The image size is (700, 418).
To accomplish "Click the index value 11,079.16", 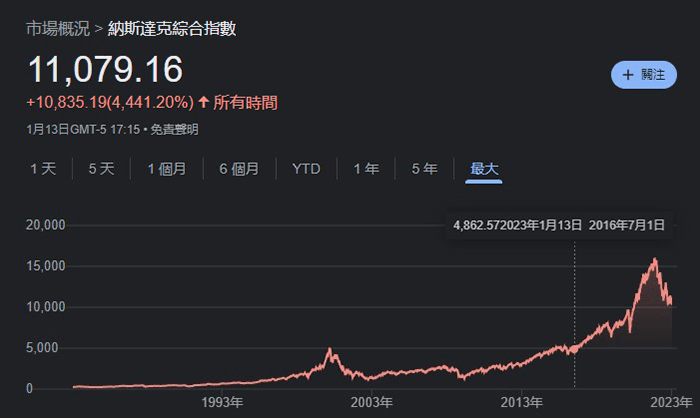I will point(105,69).
